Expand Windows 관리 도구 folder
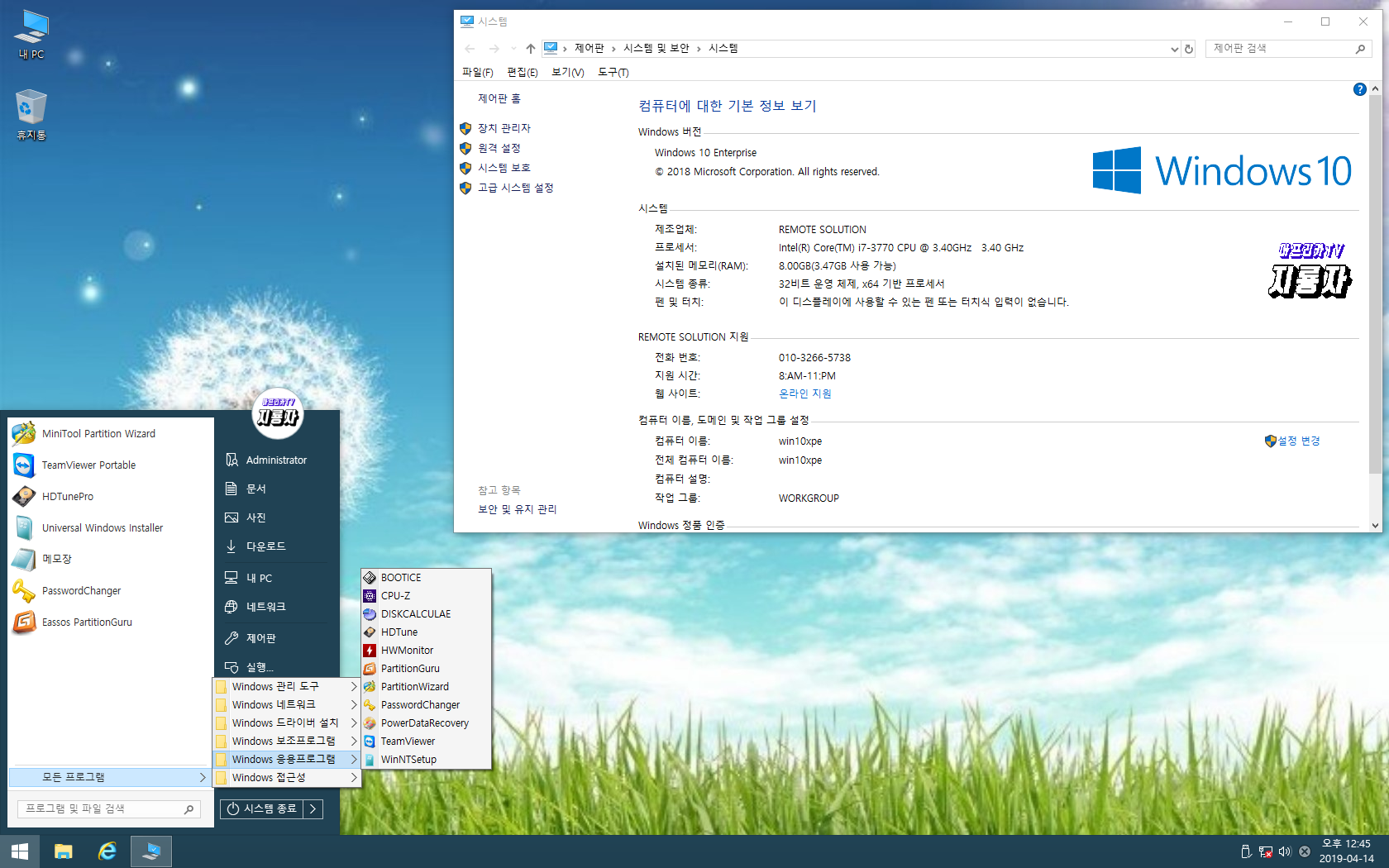Image resolution: width=1389 pixels, height=868 pixels. click(287, 686)
